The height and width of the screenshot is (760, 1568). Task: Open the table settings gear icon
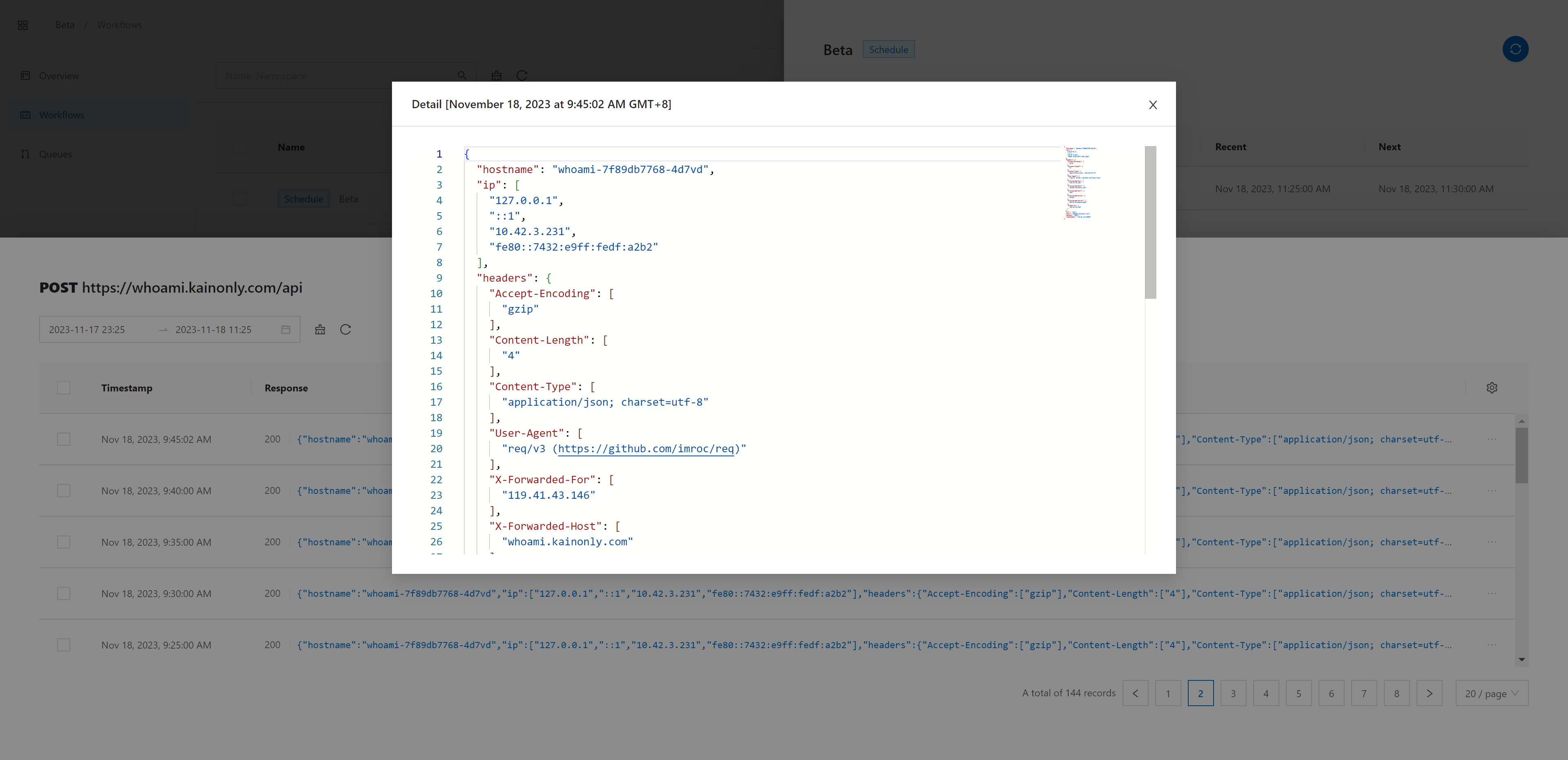pos(1491,388)
